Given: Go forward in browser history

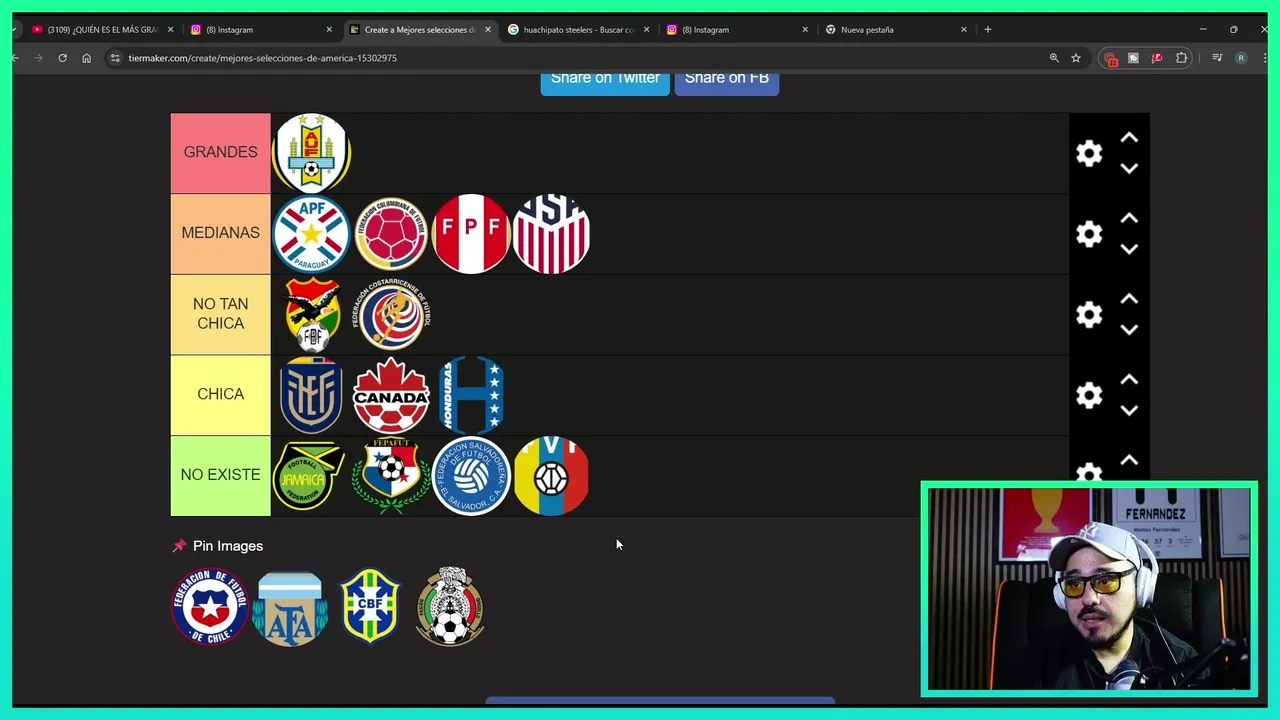Looking at the screenshot, I should 38,58.
